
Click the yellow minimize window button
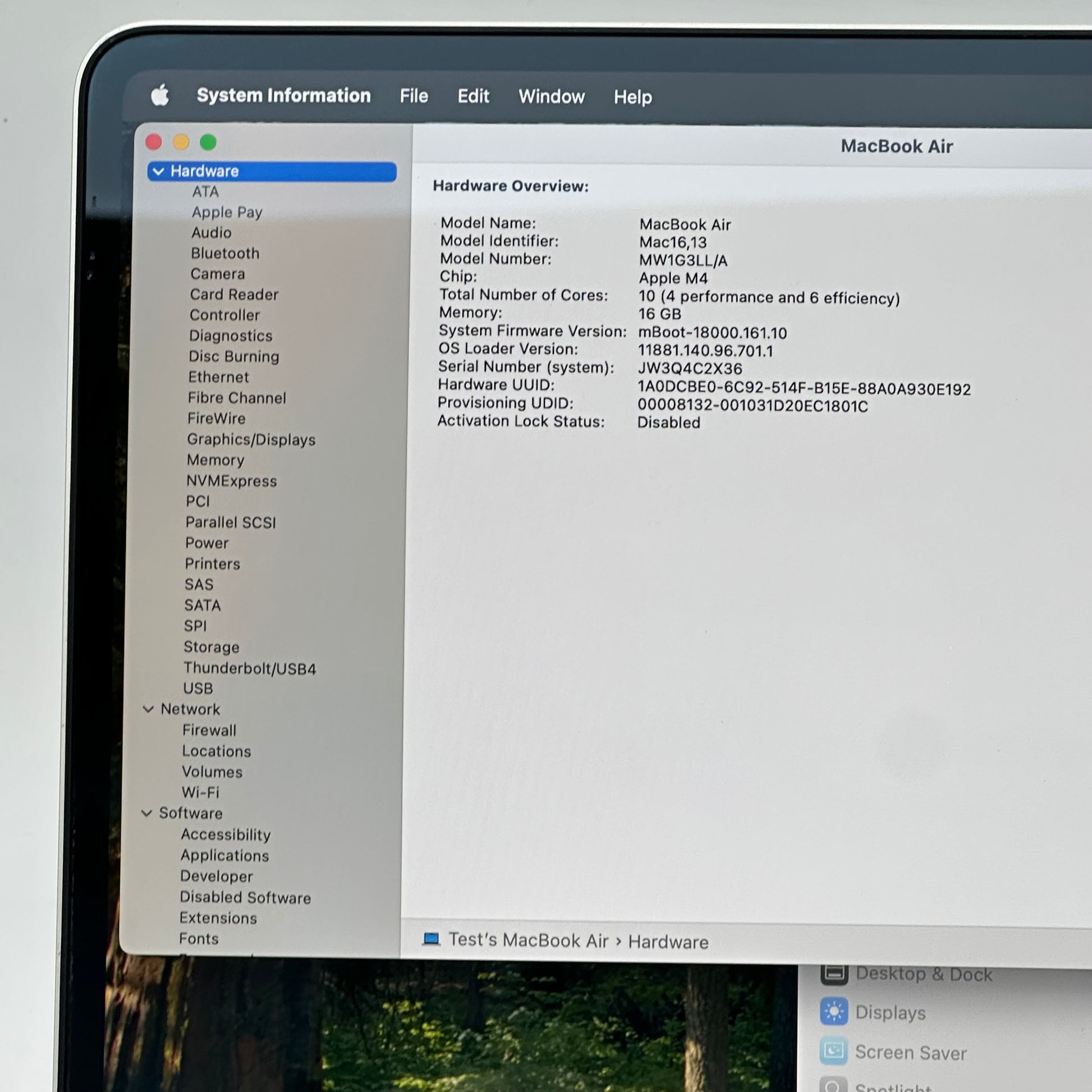pos(181,142)
